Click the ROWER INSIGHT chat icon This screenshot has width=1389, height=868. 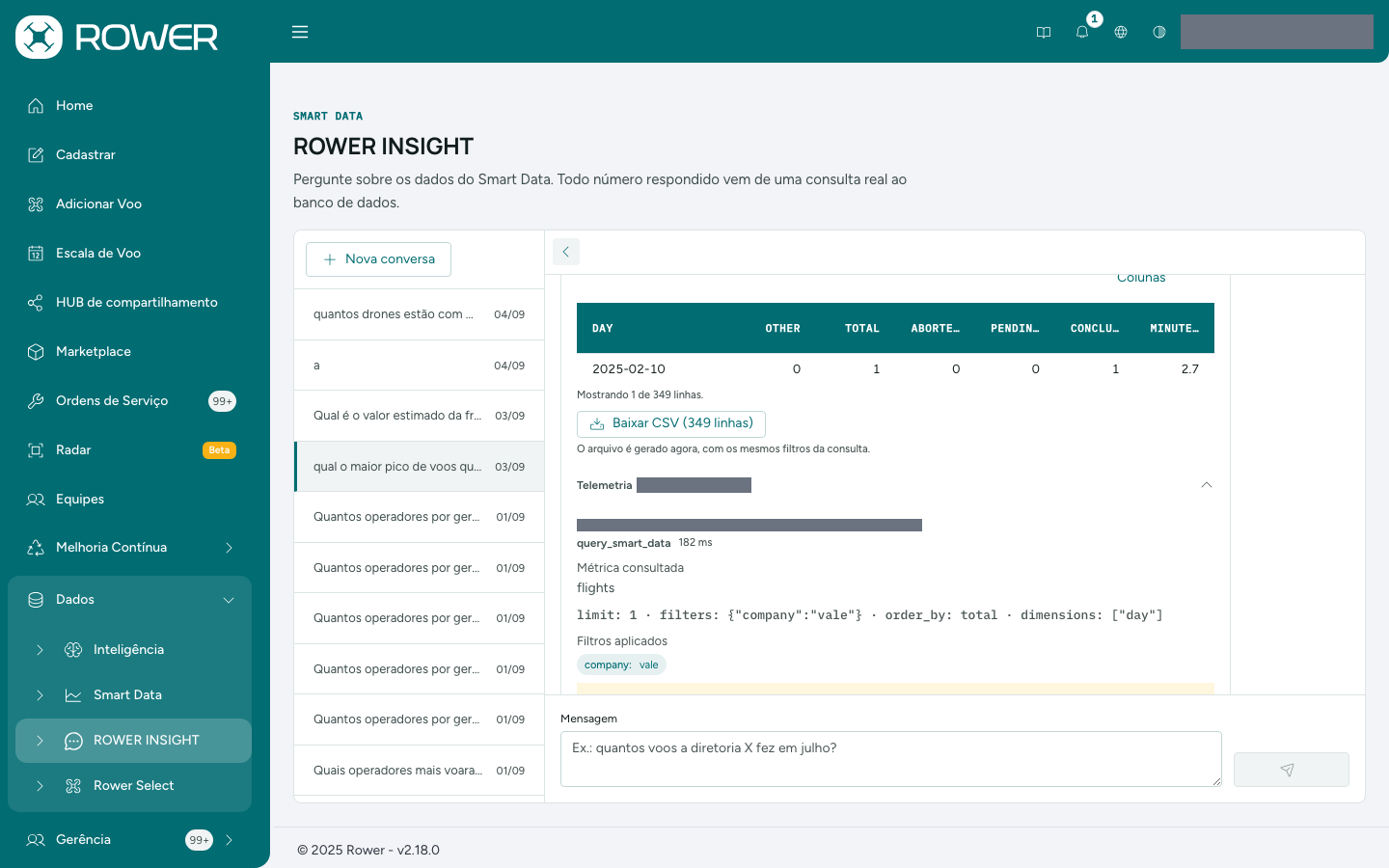pos(73,740)
